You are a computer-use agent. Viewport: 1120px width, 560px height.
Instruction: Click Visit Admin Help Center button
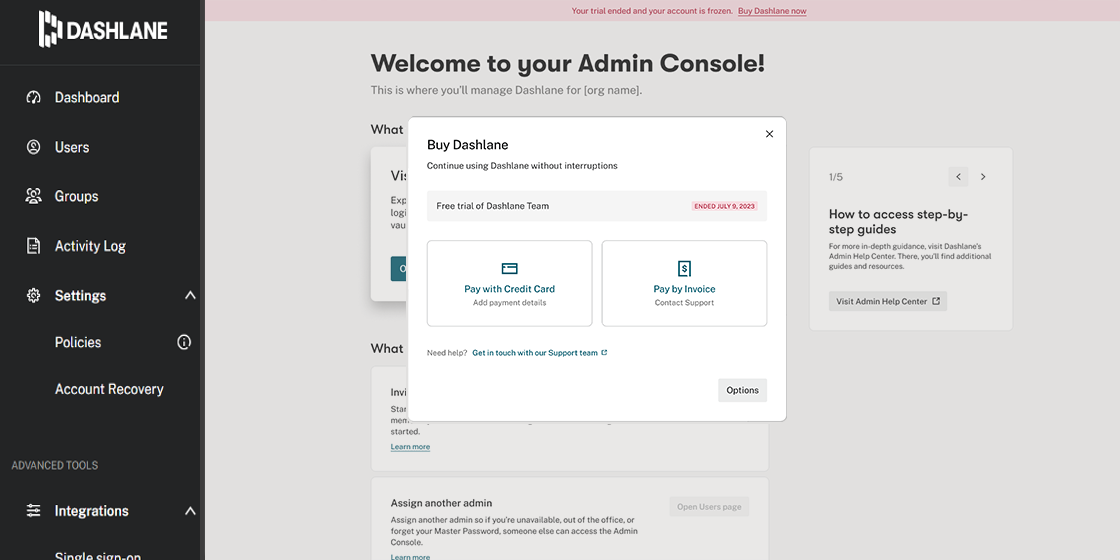pos(888,301)
